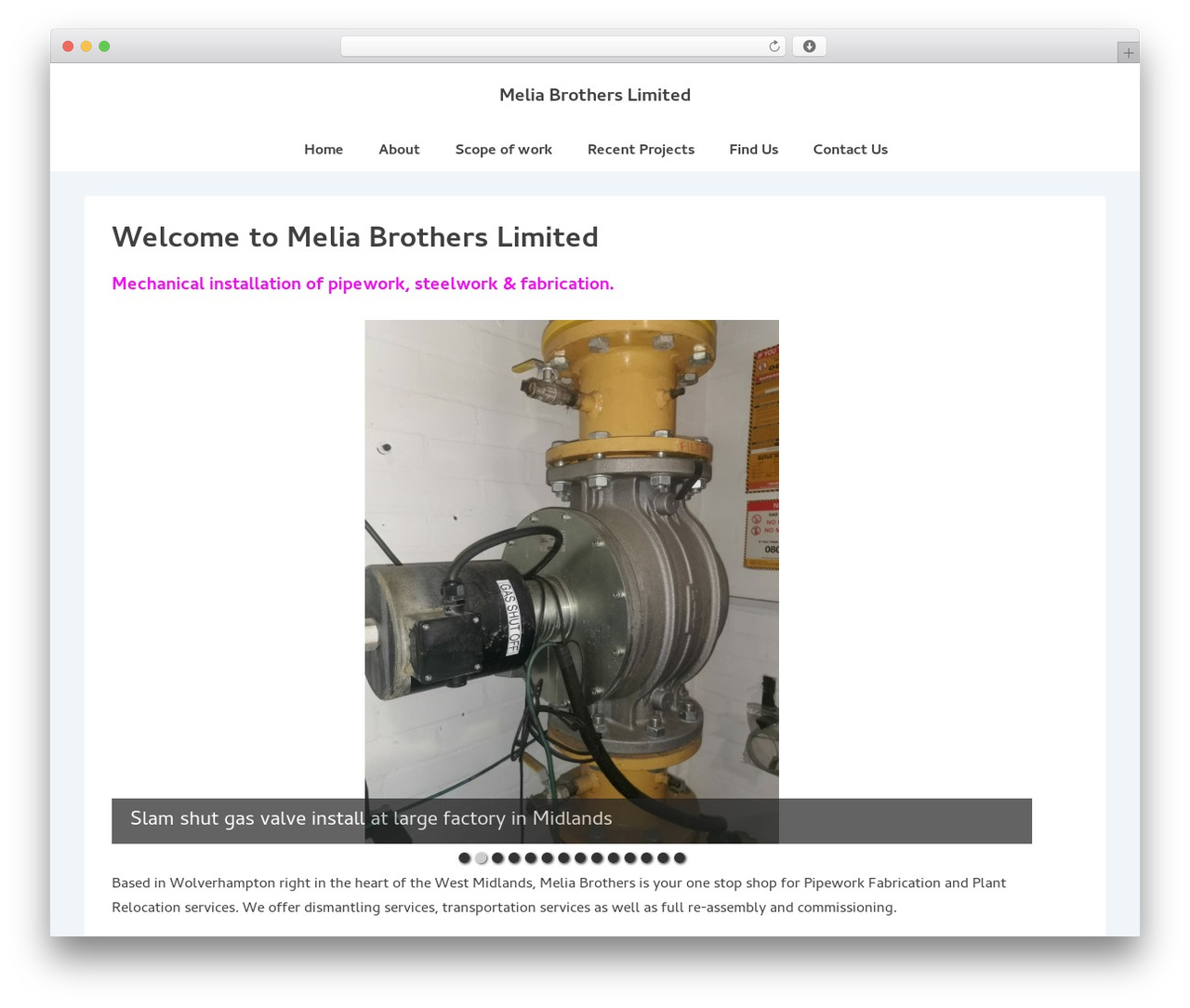Select the third slideshow pager dot
The image size is (1190, 1008).
coord(498,858)
